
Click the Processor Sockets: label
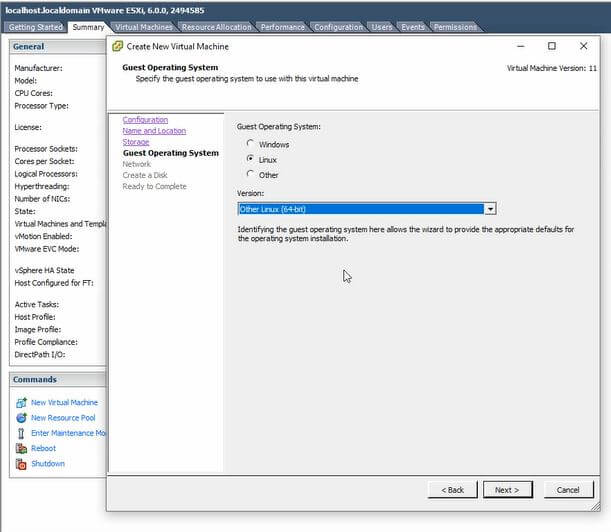click(46, 149)
